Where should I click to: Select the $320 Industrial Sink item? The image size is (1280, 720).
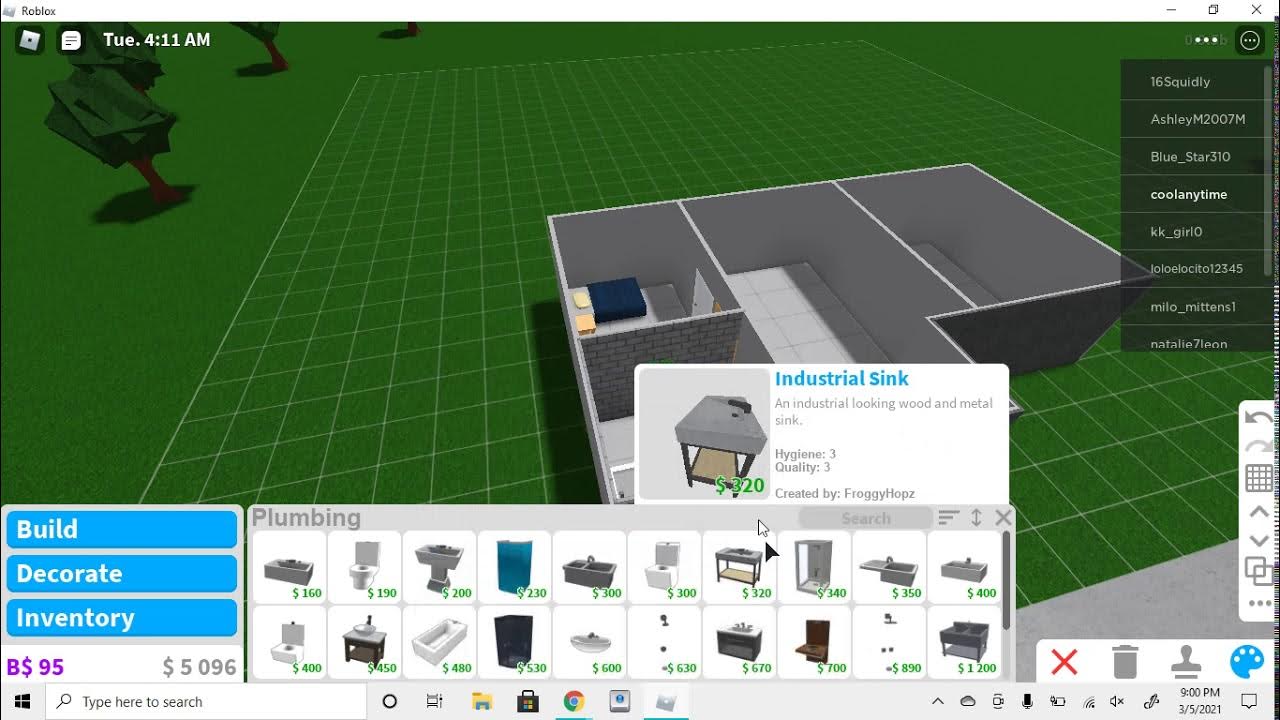coord(739,567)
